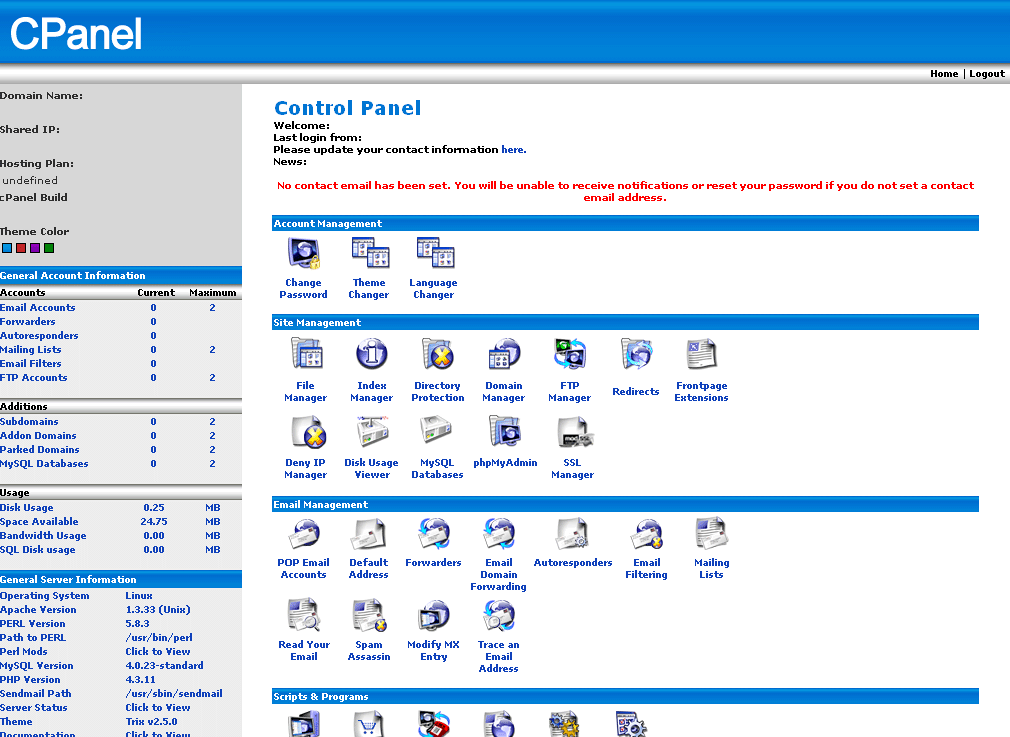The height and width of the screenshot is (737, 1010).
Task: Choose the green theme color swatch
Action: point(49,248)
